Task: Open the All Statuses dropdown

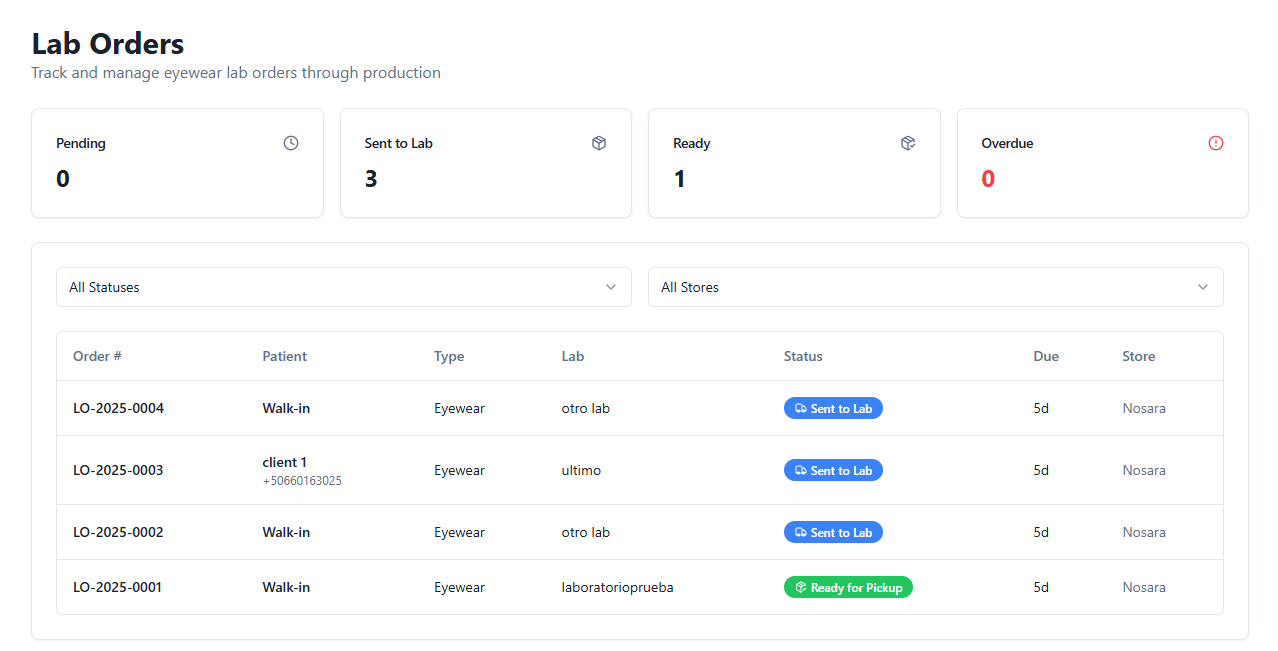Action: point(344,287)
